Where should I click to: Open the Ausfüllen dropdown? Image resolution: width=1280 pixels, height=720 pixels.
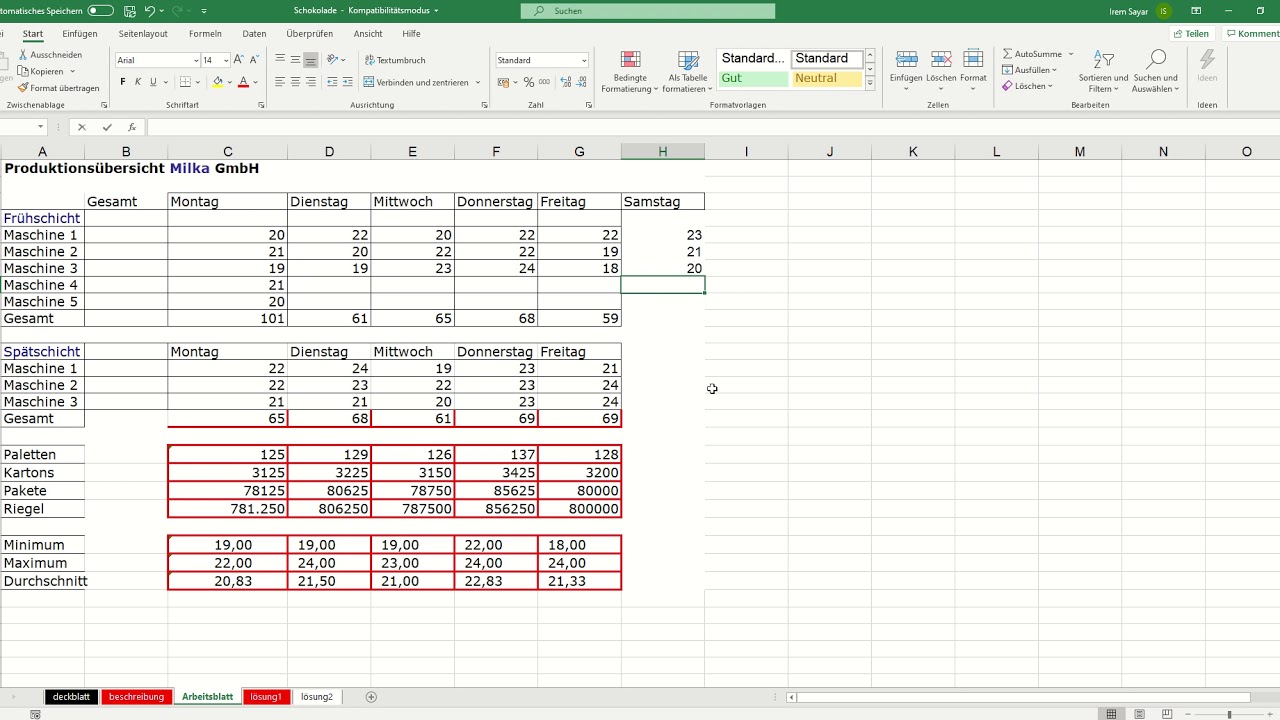(1030, 70)
